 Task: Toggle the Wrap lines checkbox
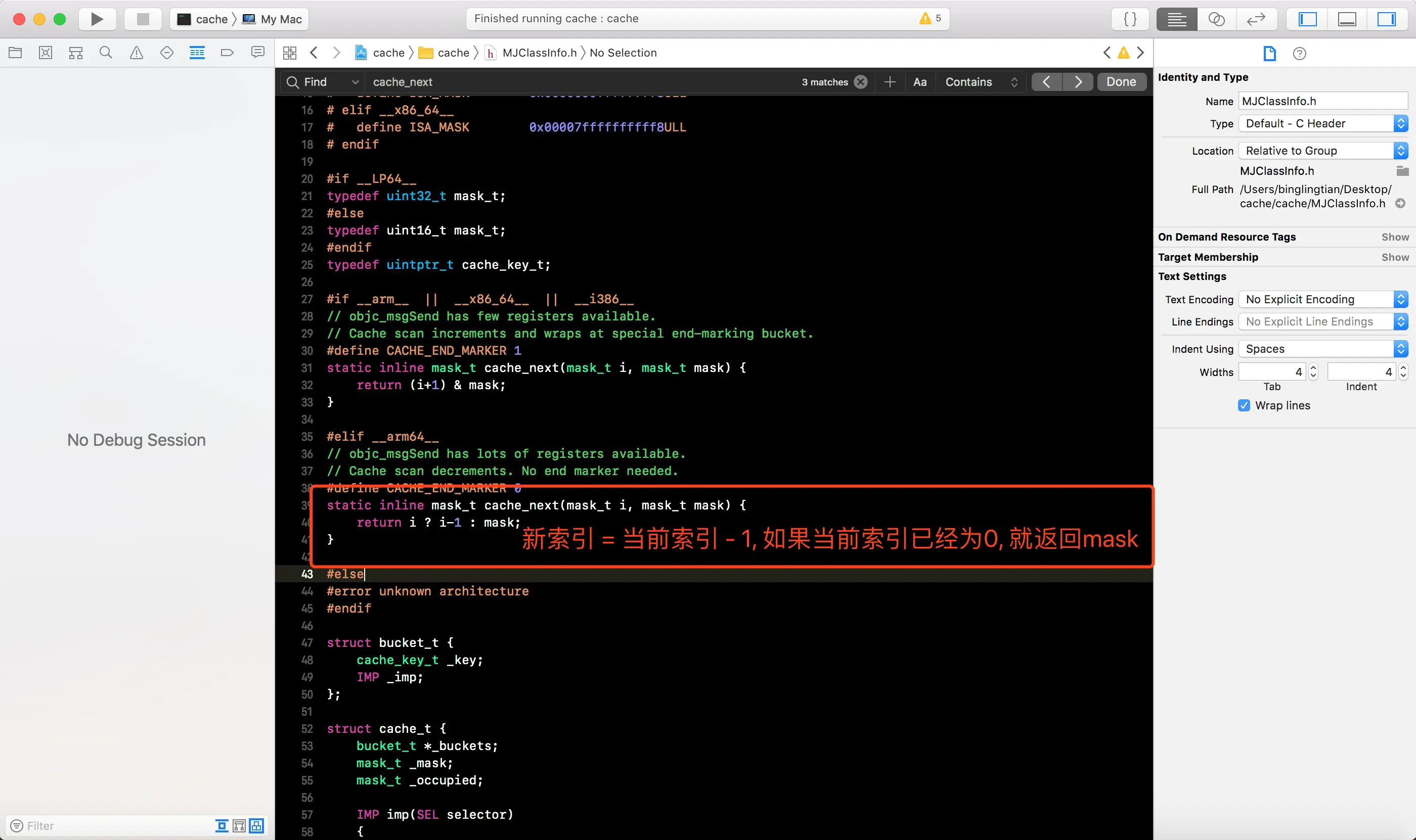1244,405
